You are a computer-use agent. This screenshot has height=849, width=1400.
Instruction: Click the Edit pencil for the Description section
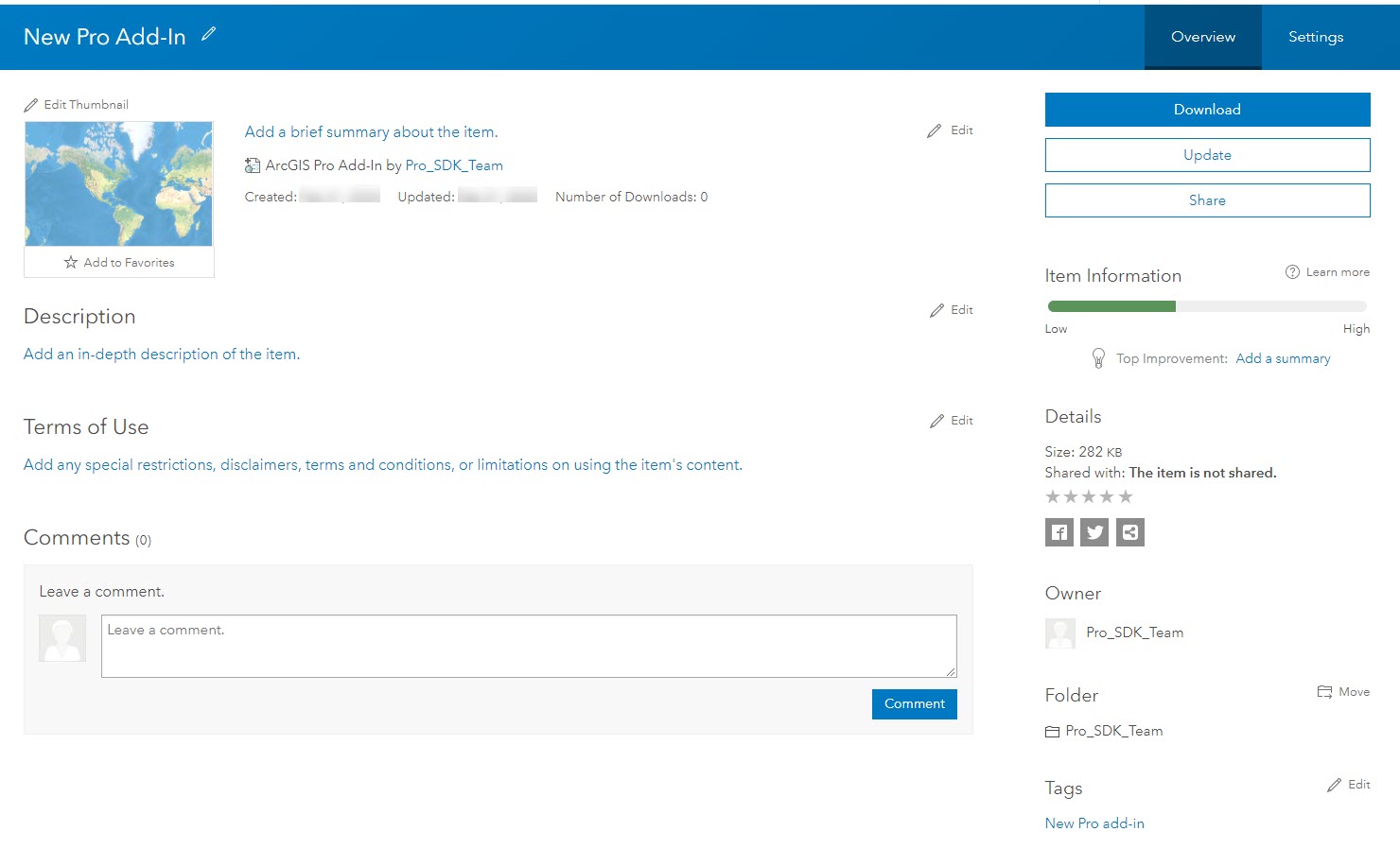(936, 309)
